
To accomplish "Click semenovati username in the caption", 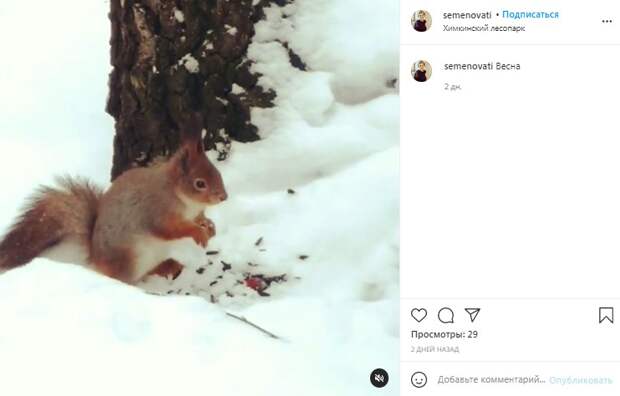I will click(x=469, y=66).
